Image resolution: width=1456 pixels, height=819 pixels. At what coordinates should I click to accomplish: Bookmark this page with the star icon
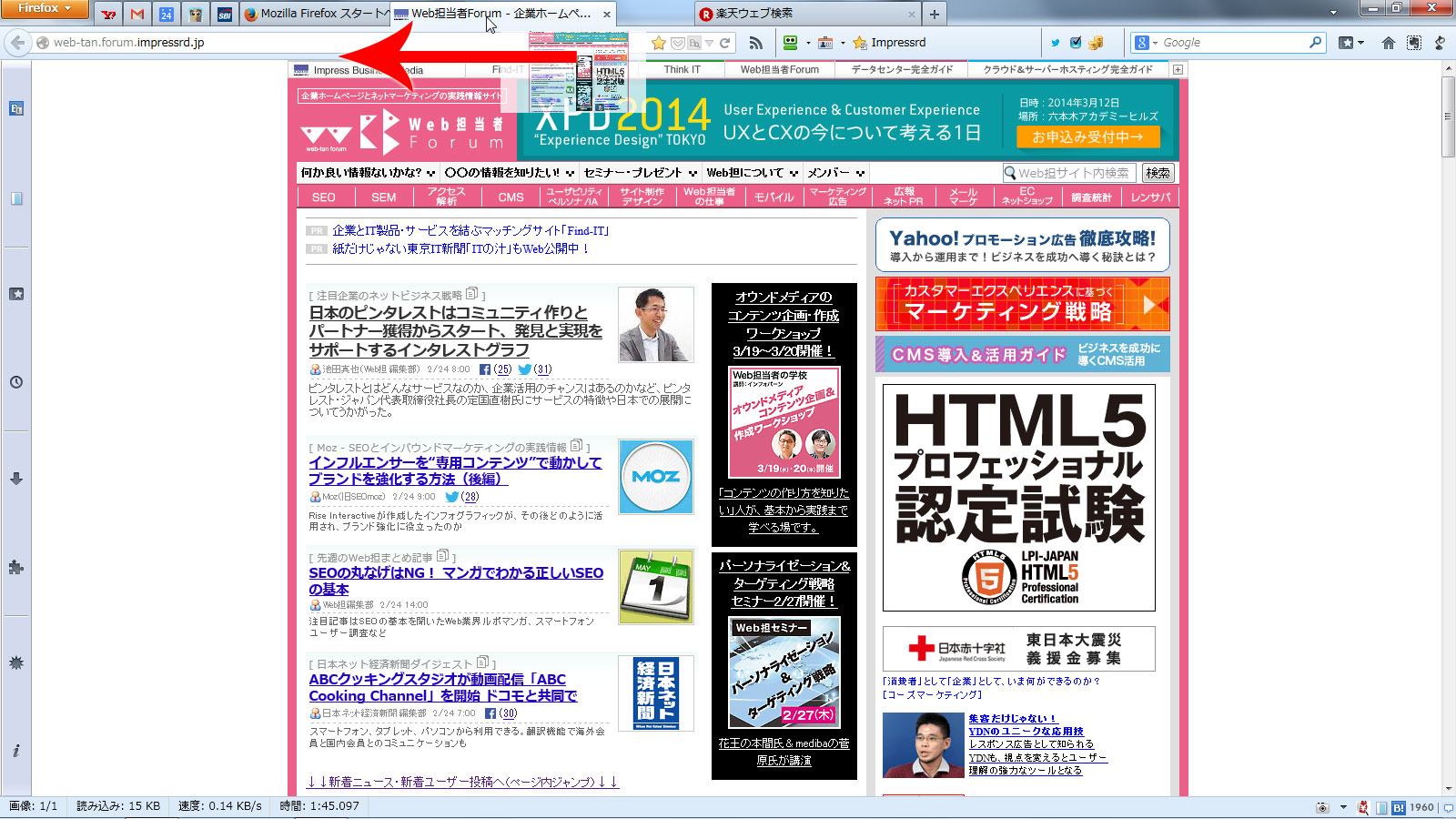[659, 43]
